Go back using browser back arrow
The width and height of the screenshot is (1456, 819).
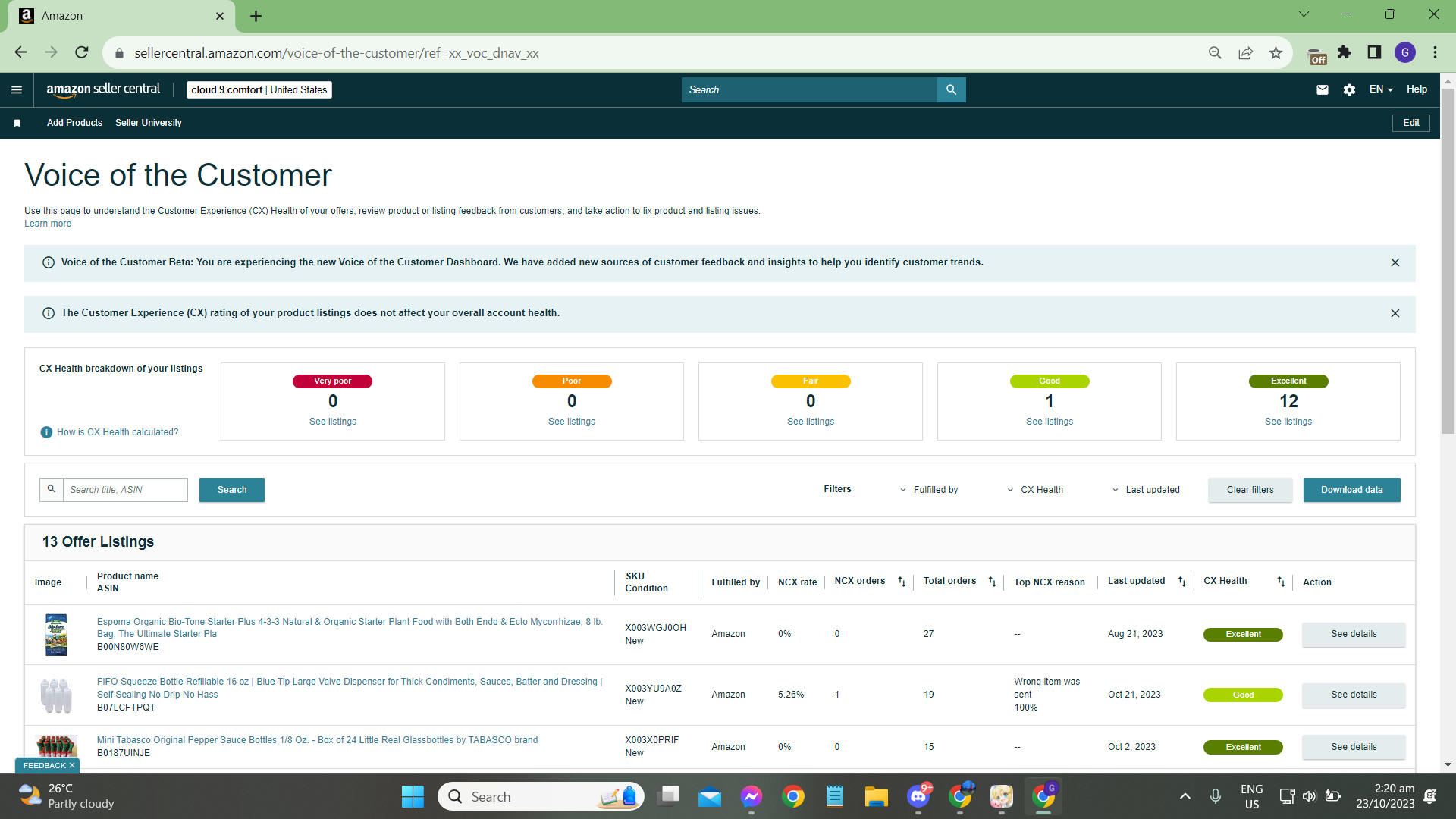click(21, 52)
